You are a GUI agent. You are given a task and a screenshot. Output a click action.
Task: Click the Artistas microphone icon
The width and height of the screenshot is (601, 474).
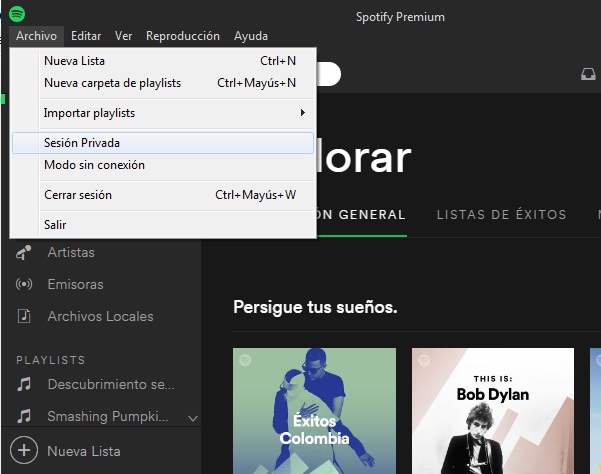click(24, 253)
